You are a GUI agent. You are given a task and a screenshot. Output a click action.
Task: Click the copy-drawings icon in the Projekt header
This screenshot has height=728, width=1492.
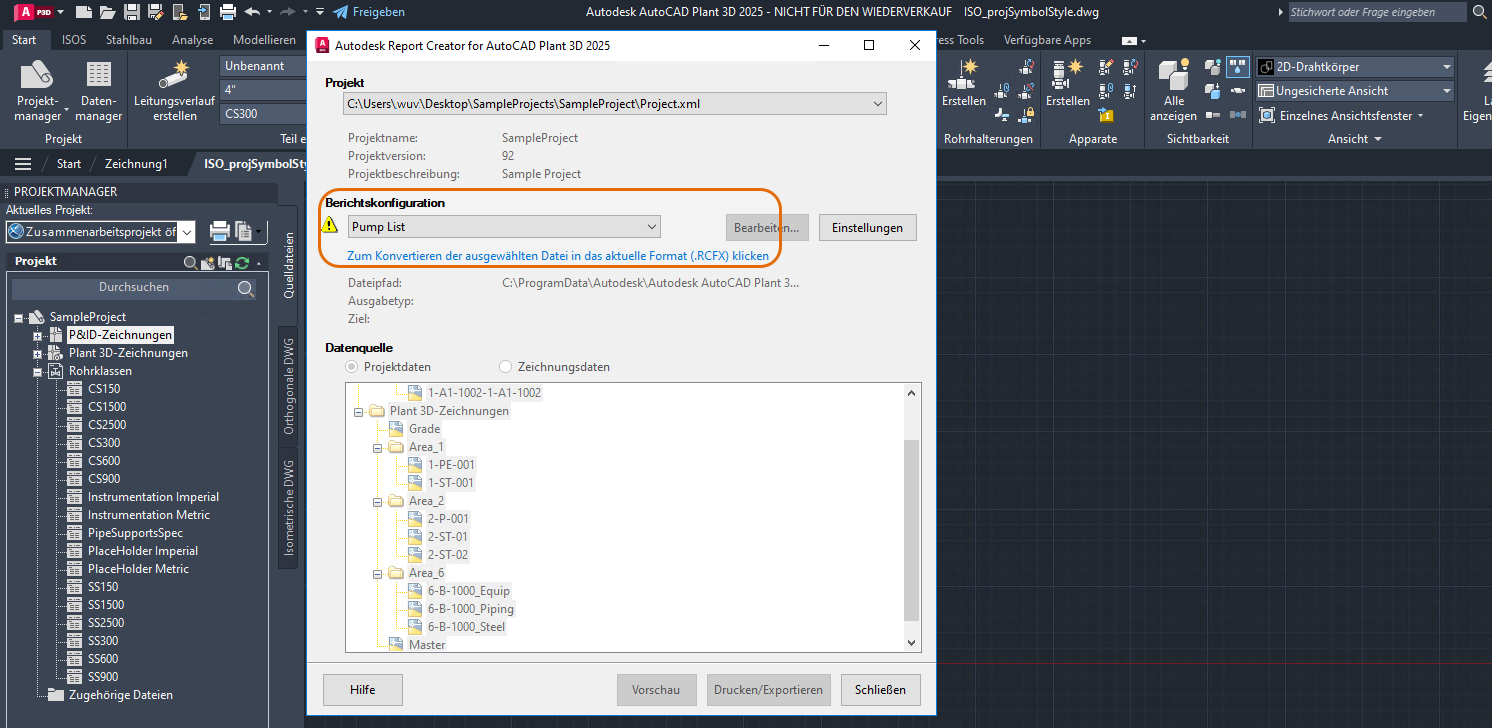click(225, 263)
